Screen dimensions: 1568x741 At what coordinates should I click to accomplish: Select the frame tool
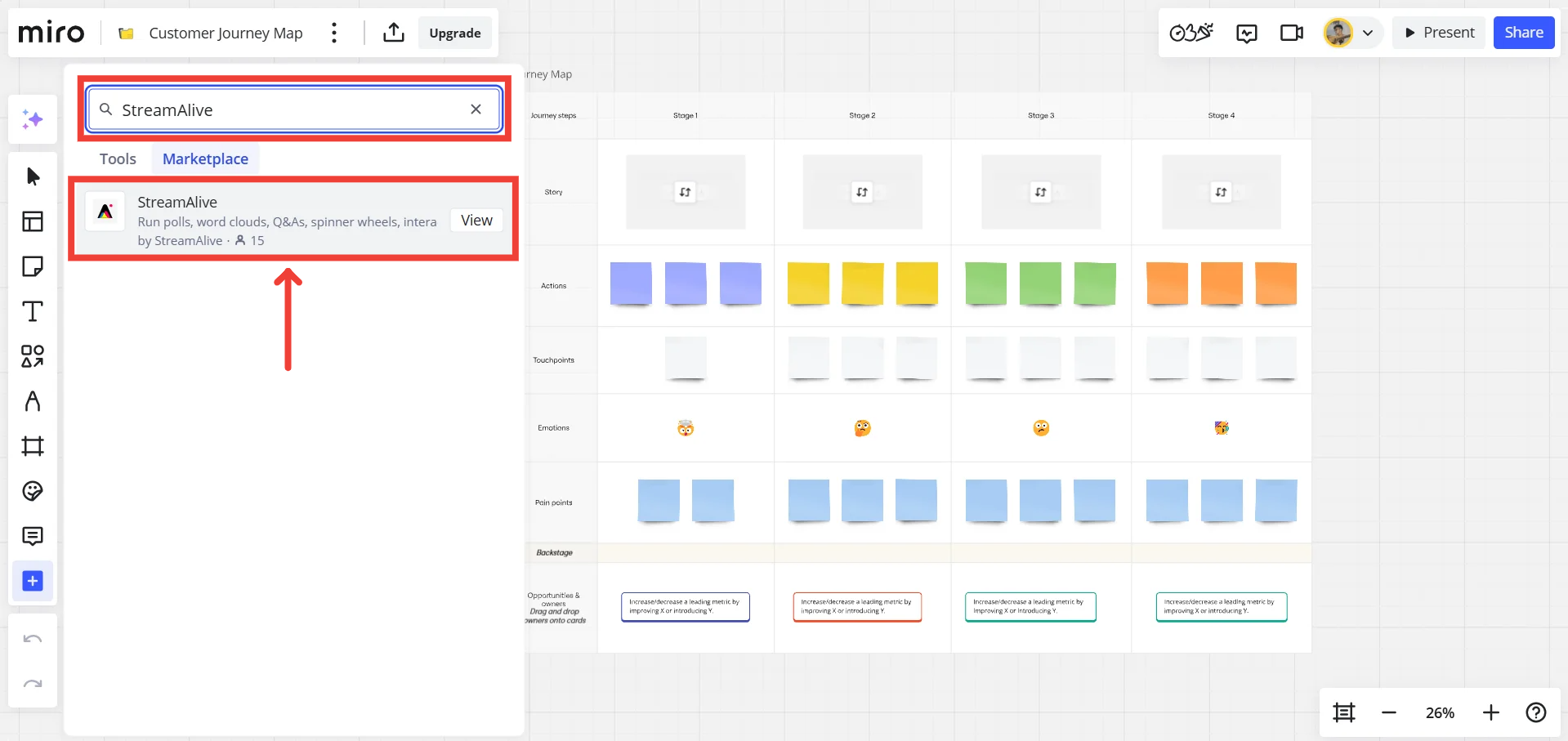33,446
